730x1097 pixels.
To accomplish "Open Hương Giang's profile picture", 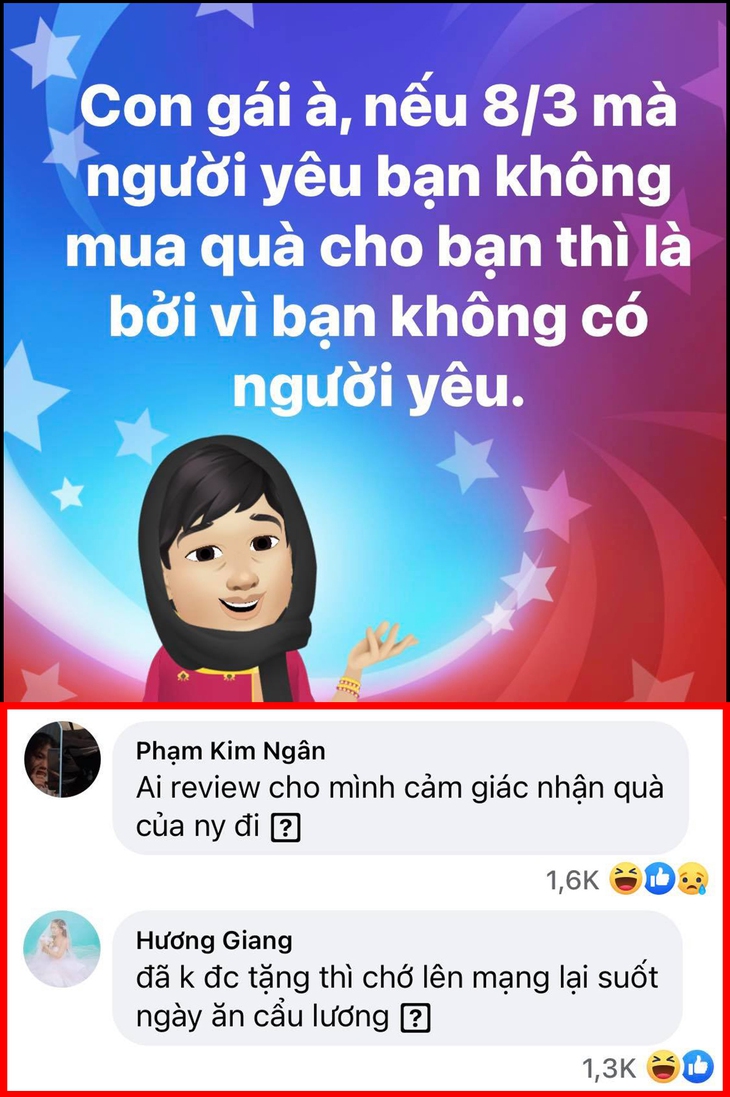I will [62, 949].
